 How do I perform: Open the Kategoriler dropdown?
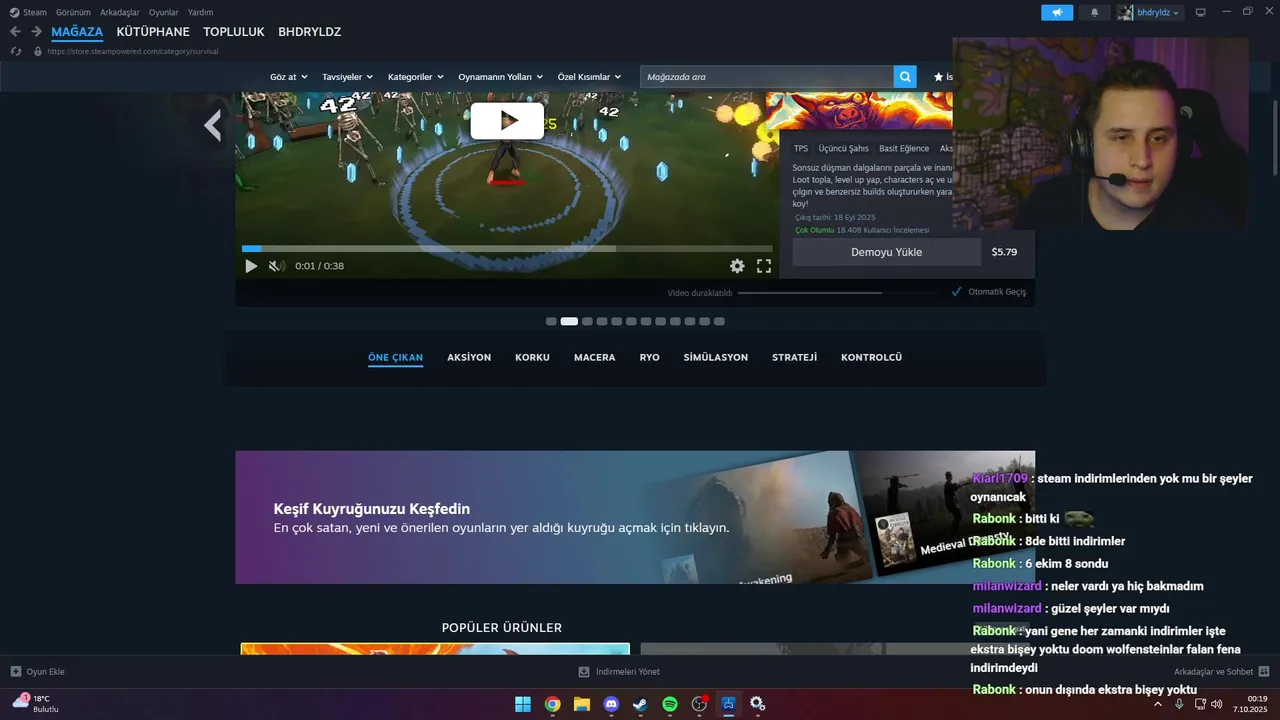click(415, 77)
